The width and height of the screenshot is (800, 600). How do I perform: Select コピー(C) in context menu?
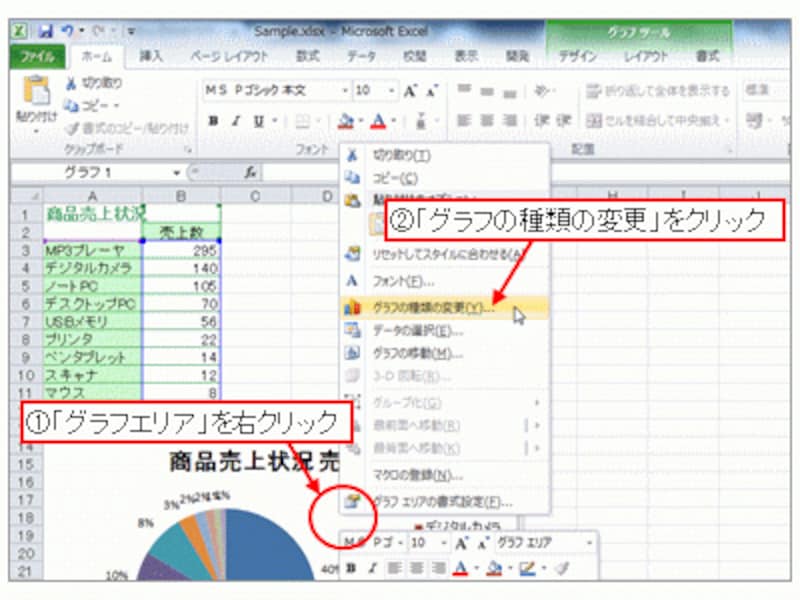click(445, 178)
